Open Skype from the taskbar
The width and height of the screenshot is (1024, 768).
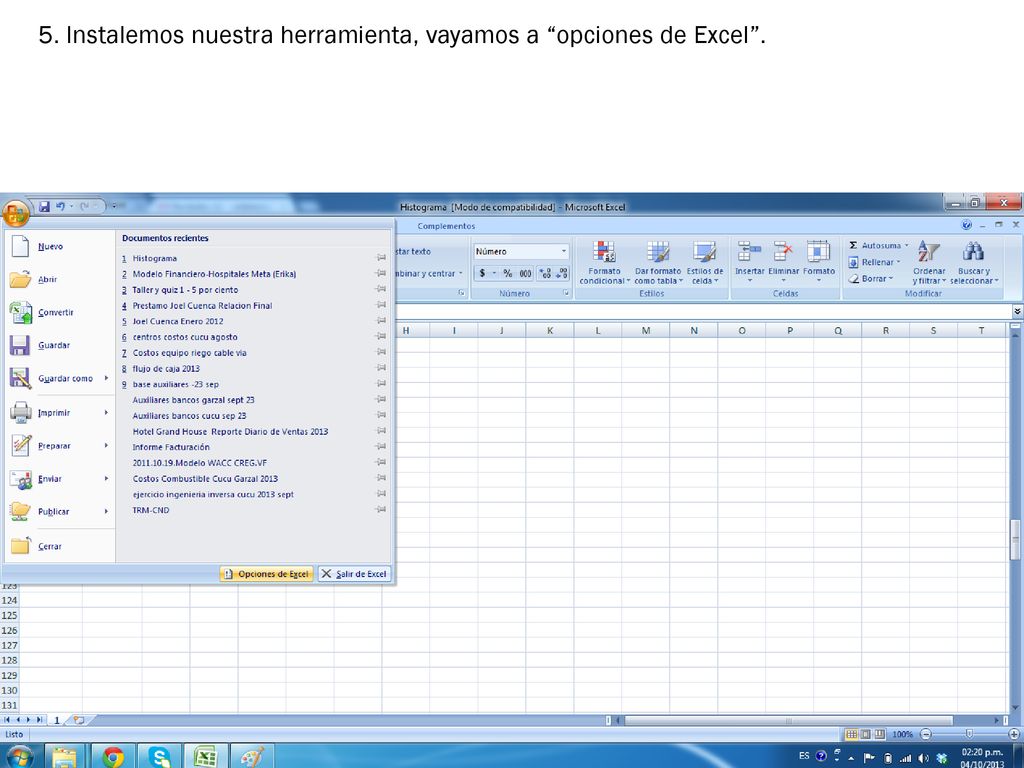159,756
